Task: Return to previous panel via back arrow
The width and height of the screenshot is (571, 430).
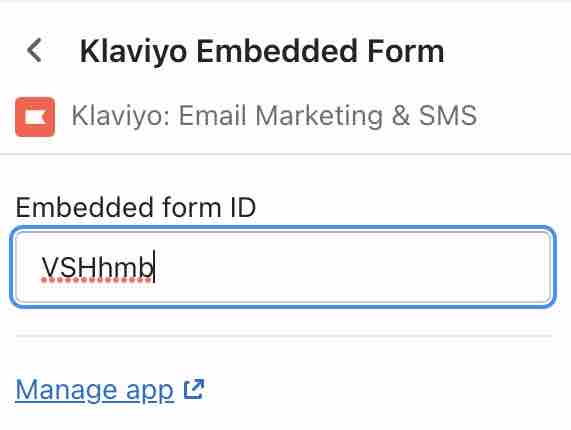Action: point(35,50)
